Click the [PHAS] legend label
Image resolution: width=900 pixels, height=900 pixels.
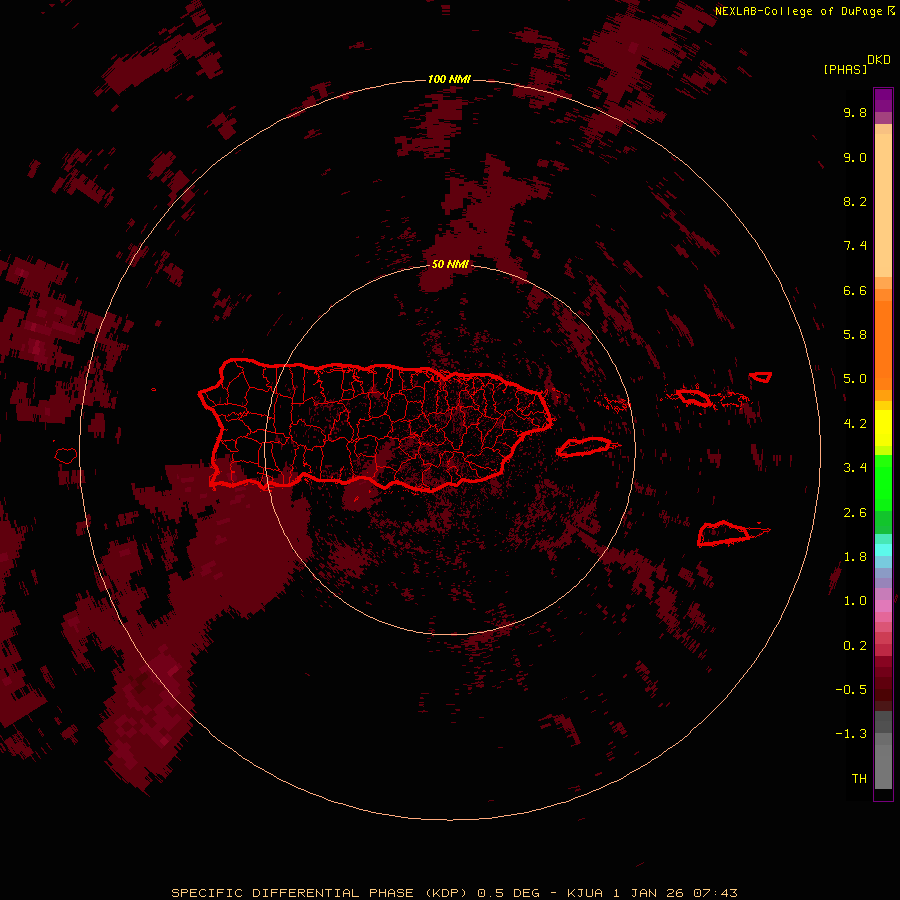click(845, 69)
